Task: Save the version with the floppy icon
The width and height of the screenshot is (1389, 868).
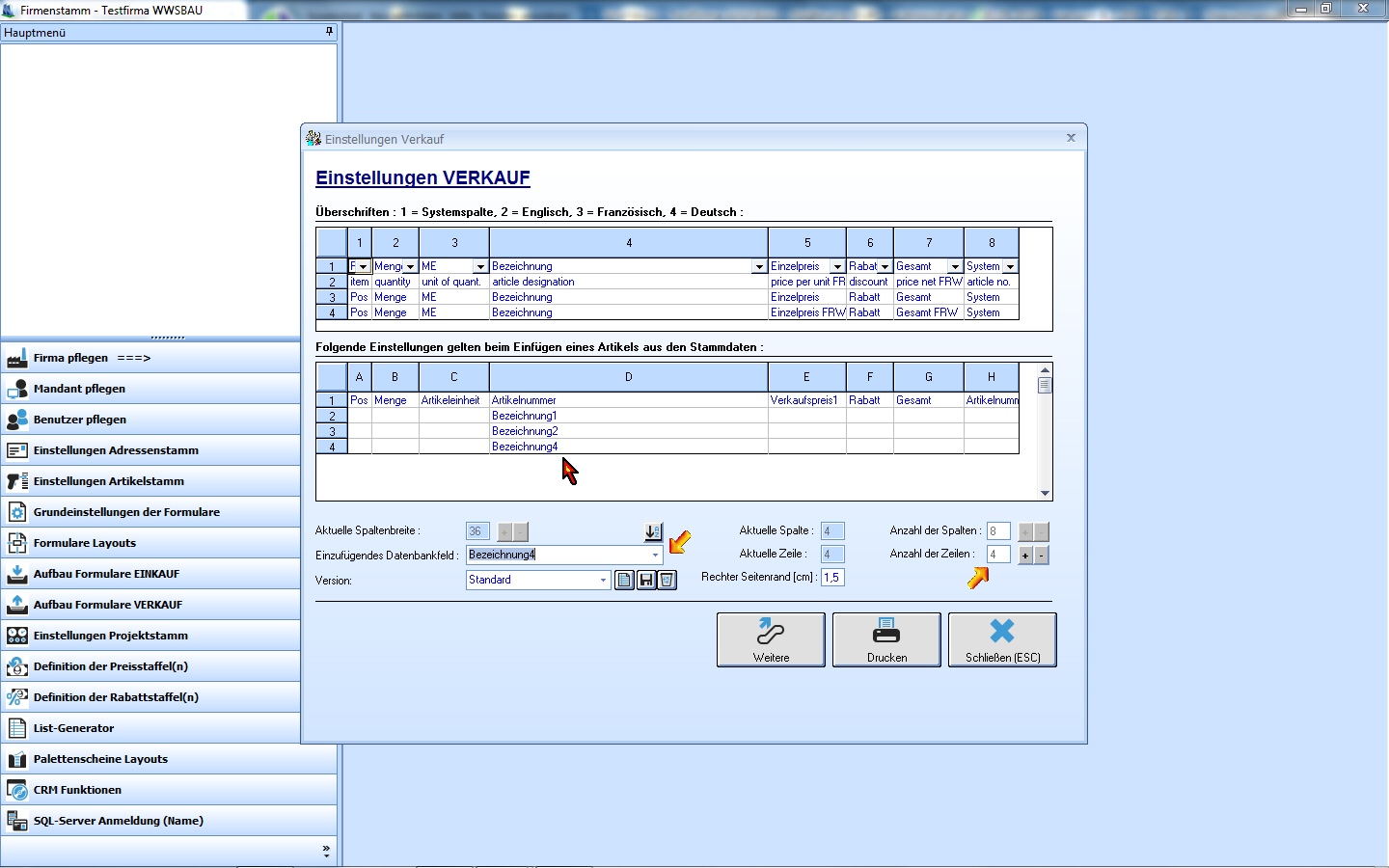Action: [645, 580]
